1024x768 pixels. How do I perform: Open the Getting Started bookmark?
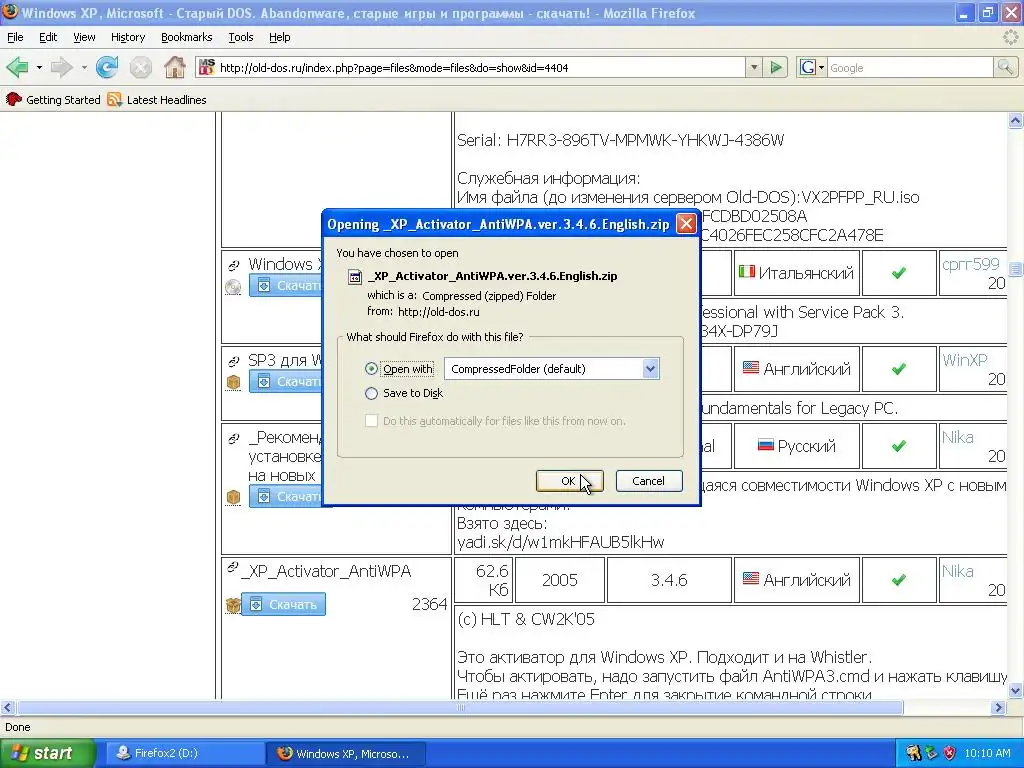pyautogui.click(x=53, y=100)
